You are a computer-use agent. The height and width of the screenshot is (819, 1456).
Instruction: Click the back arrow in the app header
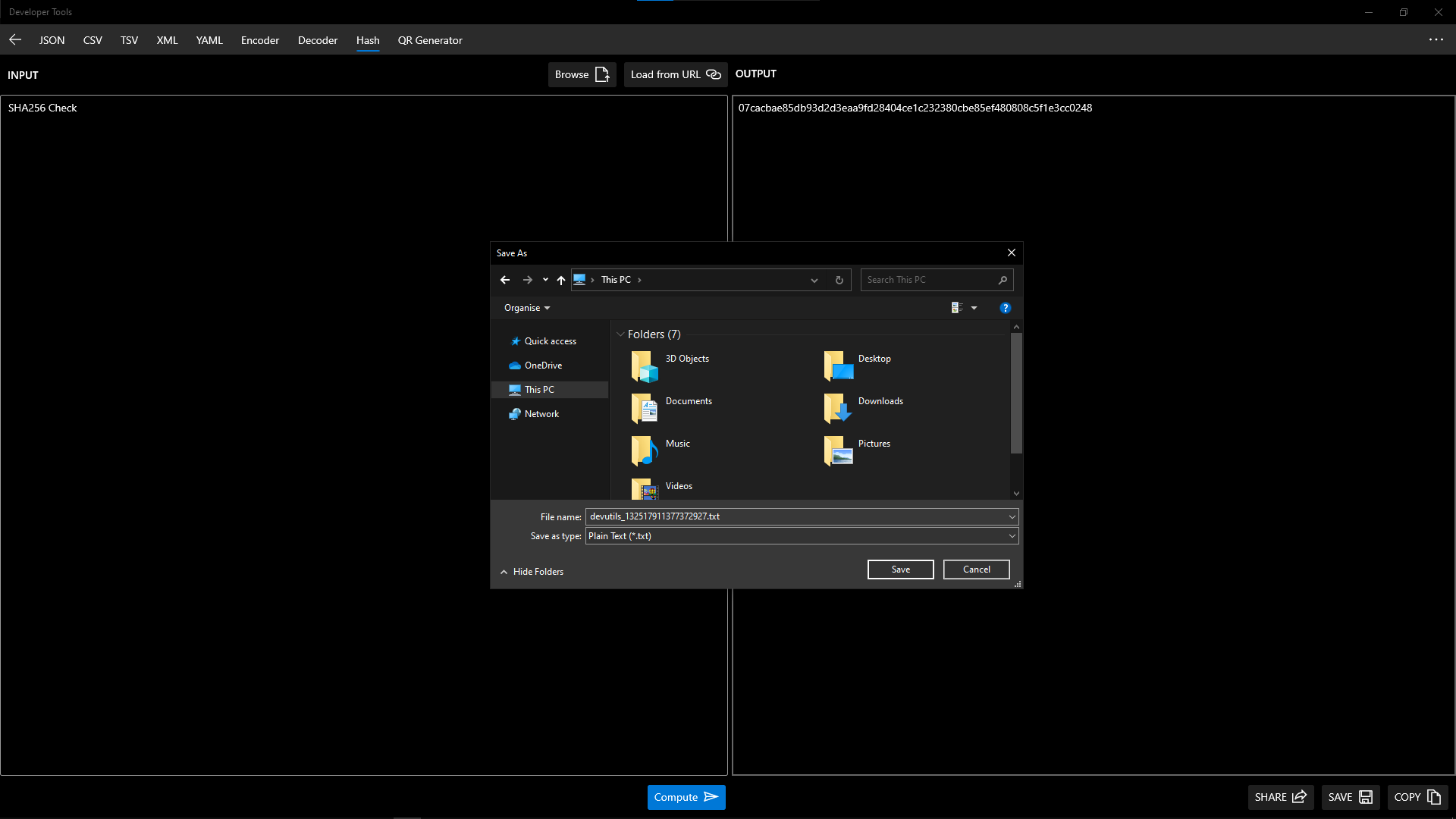(x=15, y=39)
